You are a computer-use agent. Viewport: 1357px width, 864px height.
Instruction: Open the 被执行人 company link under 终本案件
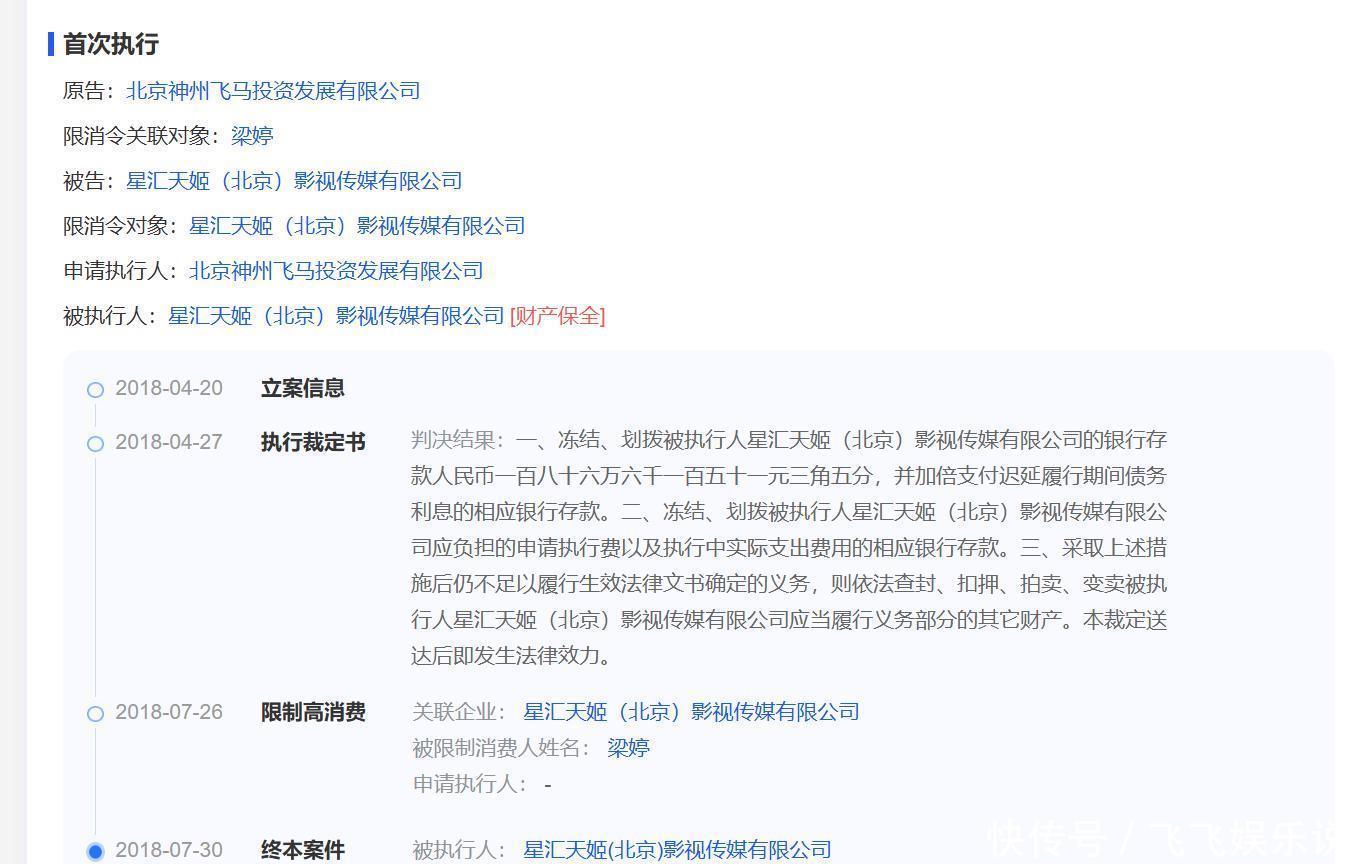point(677,850)
